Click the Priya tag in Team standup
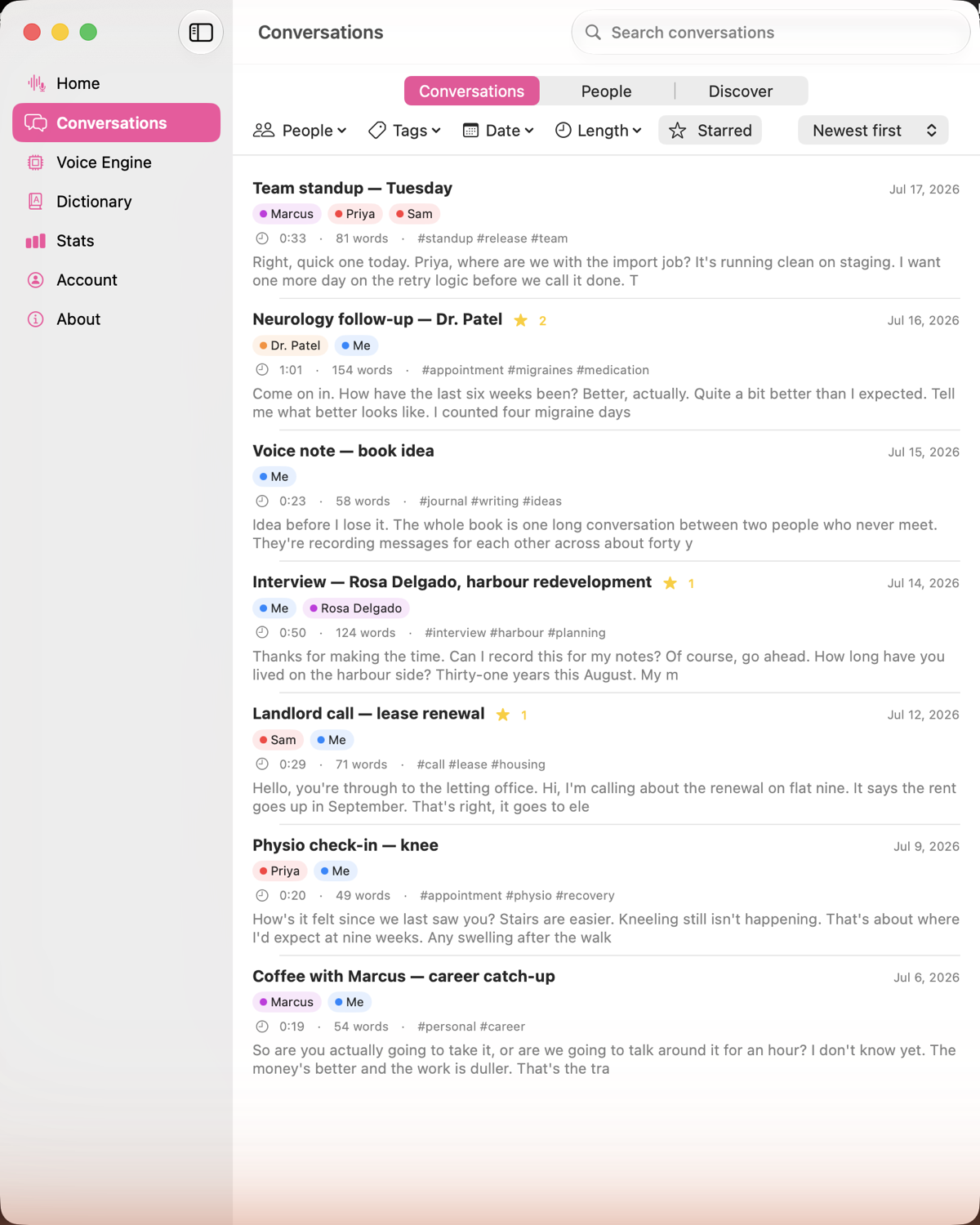 [x=355, y=214]
